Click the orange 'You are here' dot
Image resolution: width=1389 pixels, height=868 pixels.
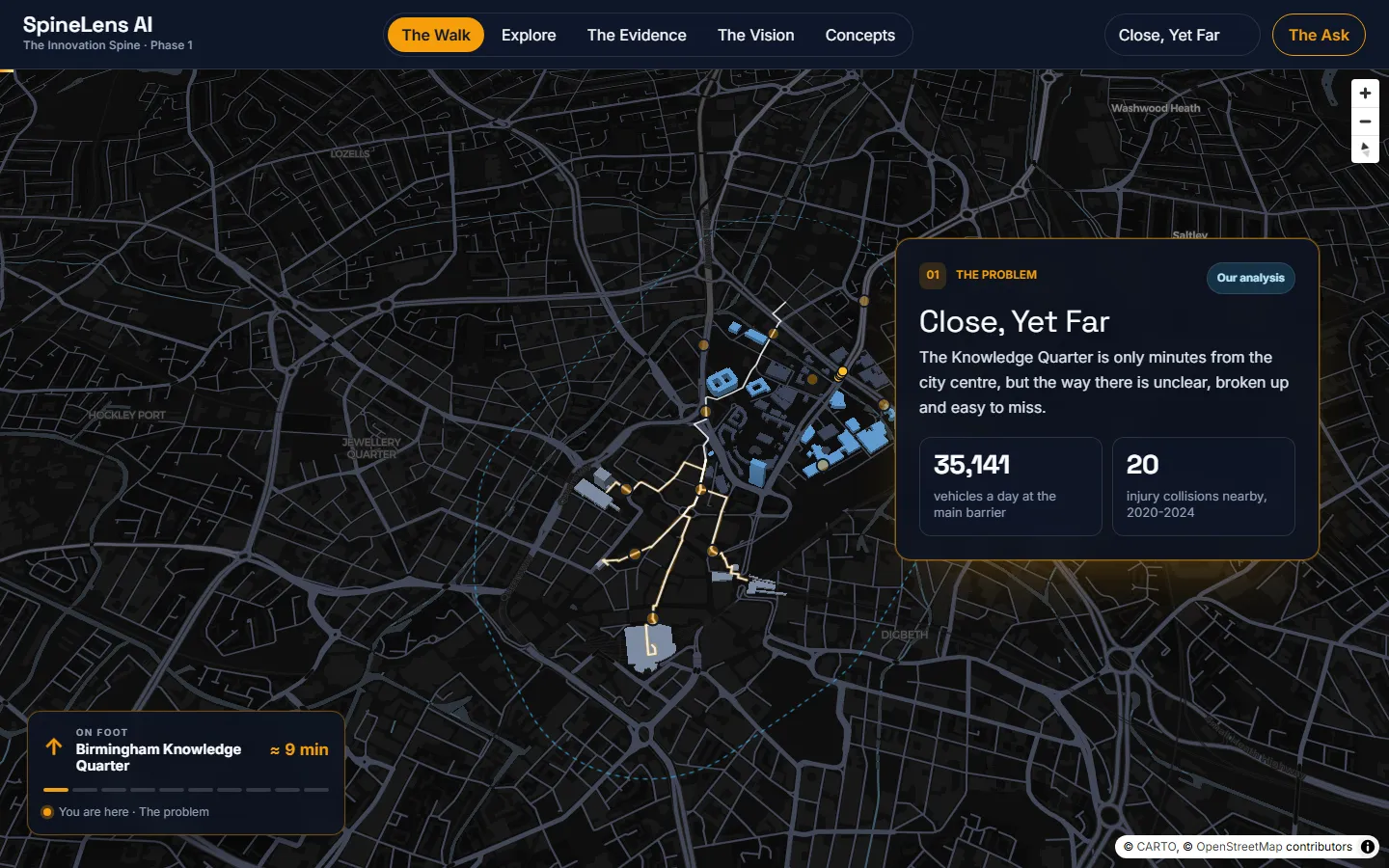pos(47,812)
